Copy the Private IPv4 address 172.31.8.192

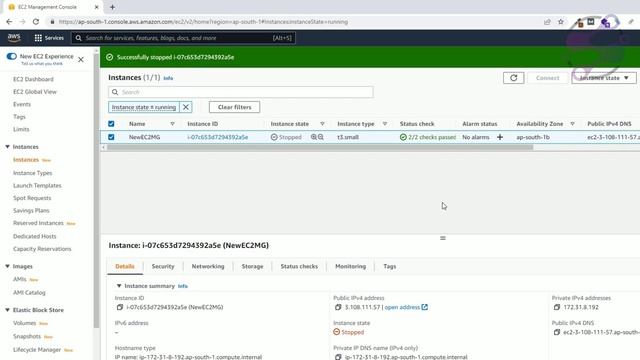pyautogui.click(x=557, y=307)
